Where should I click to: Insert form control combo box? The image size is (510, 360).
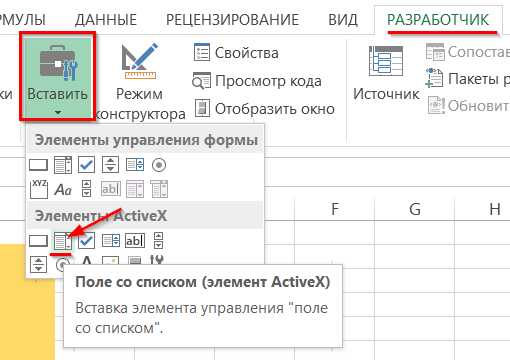(63, 165)
